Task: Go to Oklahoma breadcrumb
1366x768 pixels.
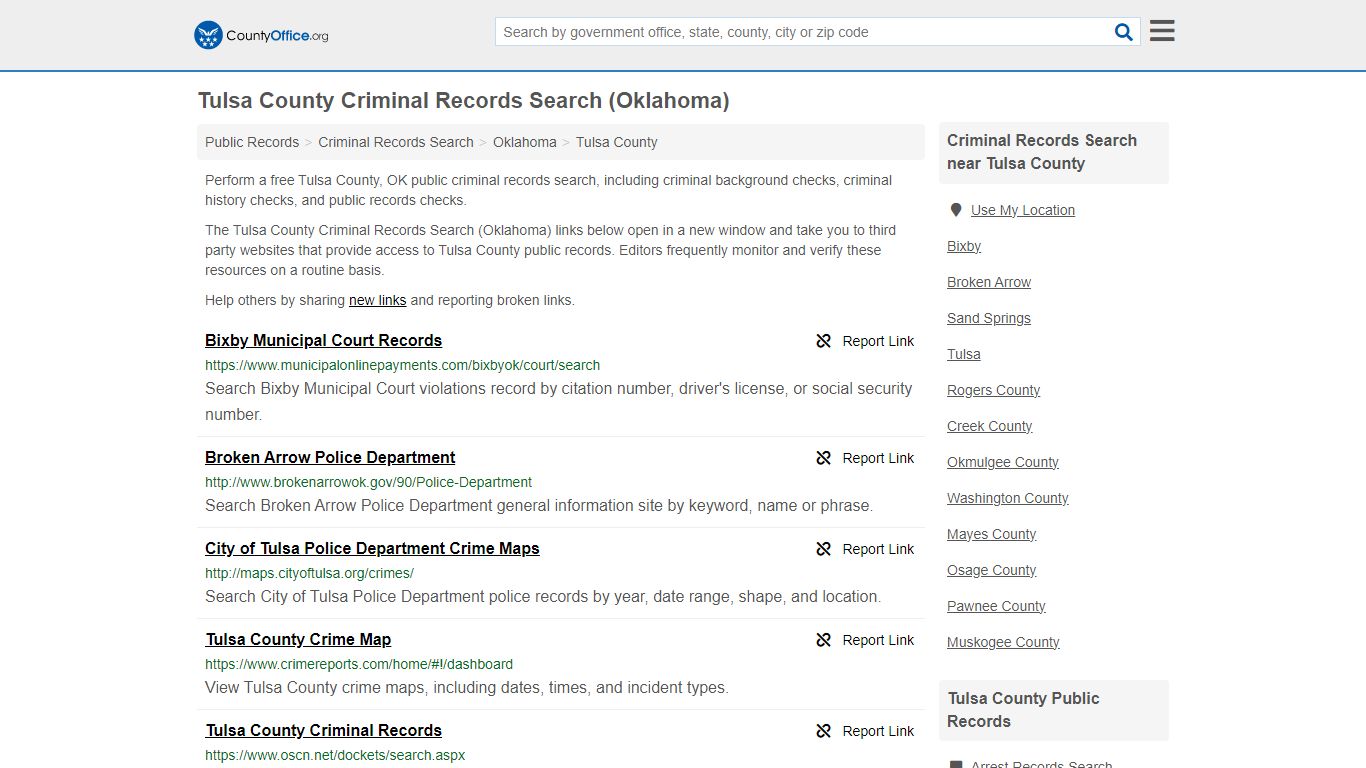Action: point(525,142)
